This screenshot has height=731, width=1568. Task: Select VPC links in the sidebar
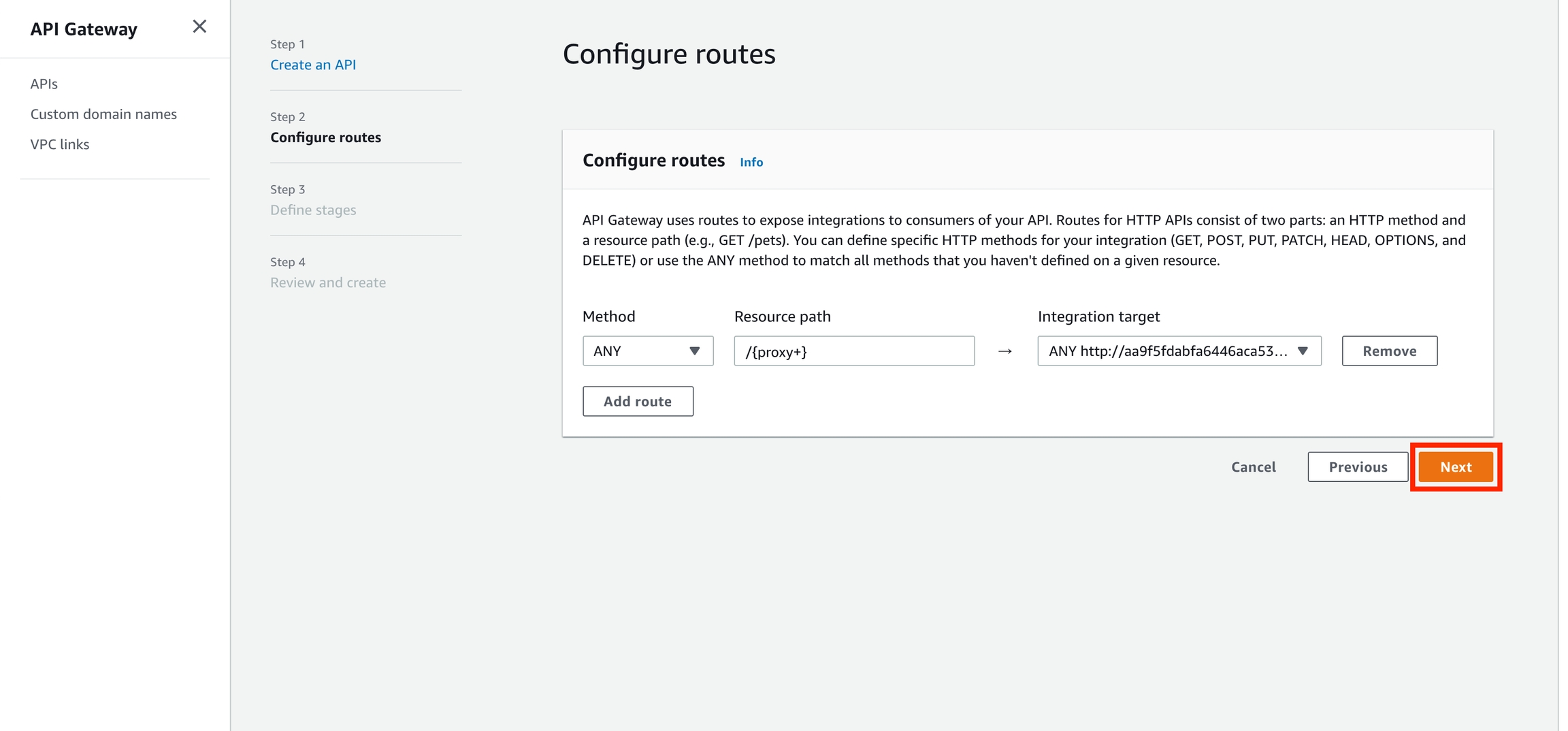tap(60, 144)
